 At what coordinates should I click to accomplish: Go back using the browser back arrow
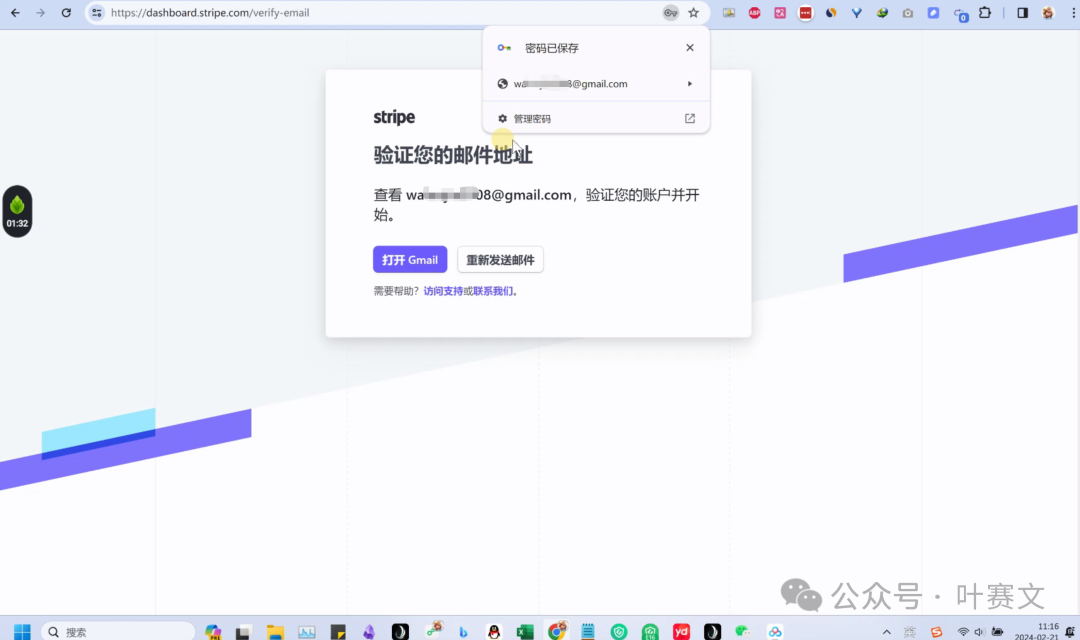(x=15, y=13)
